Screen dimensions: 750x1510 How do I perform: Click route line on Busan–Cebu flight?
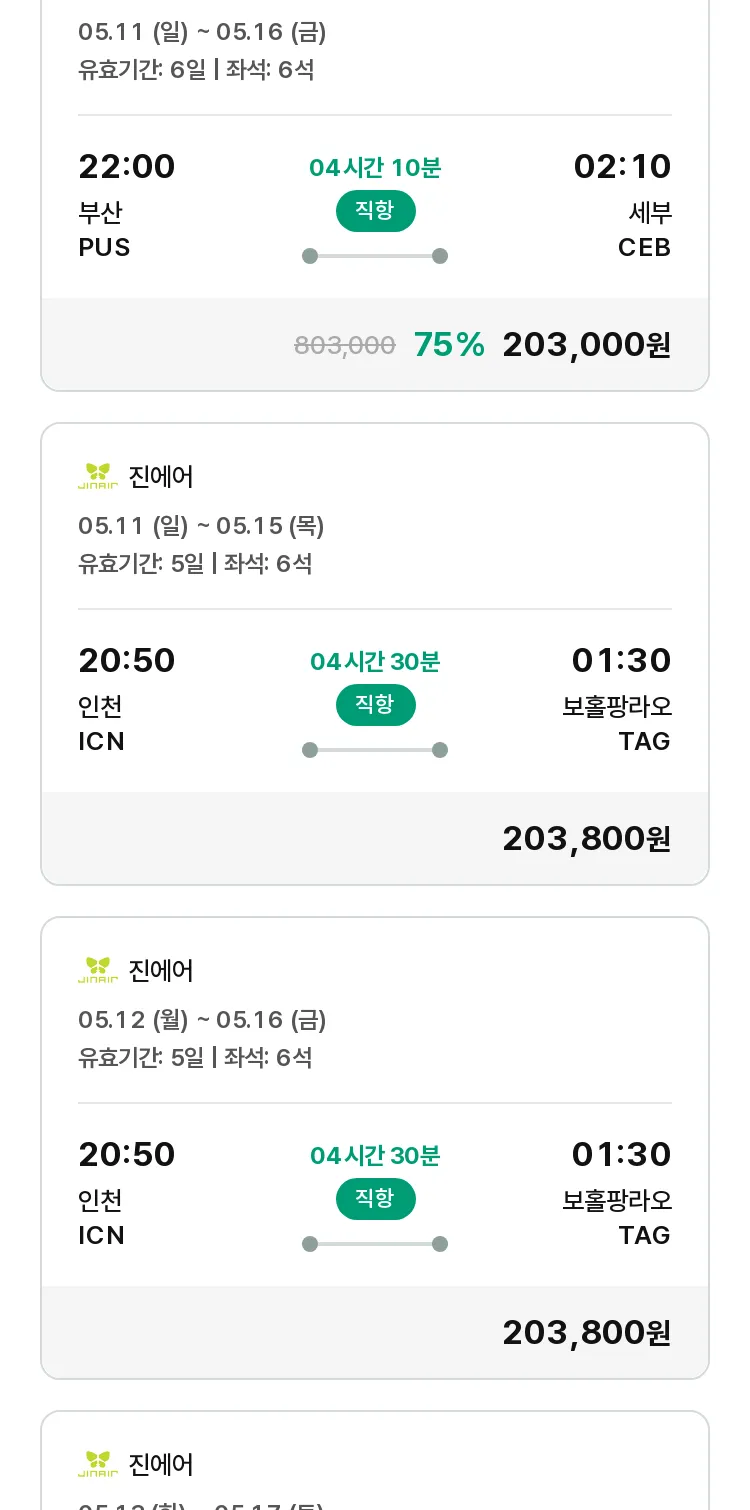pyautogui.click(x=375, y=256)
